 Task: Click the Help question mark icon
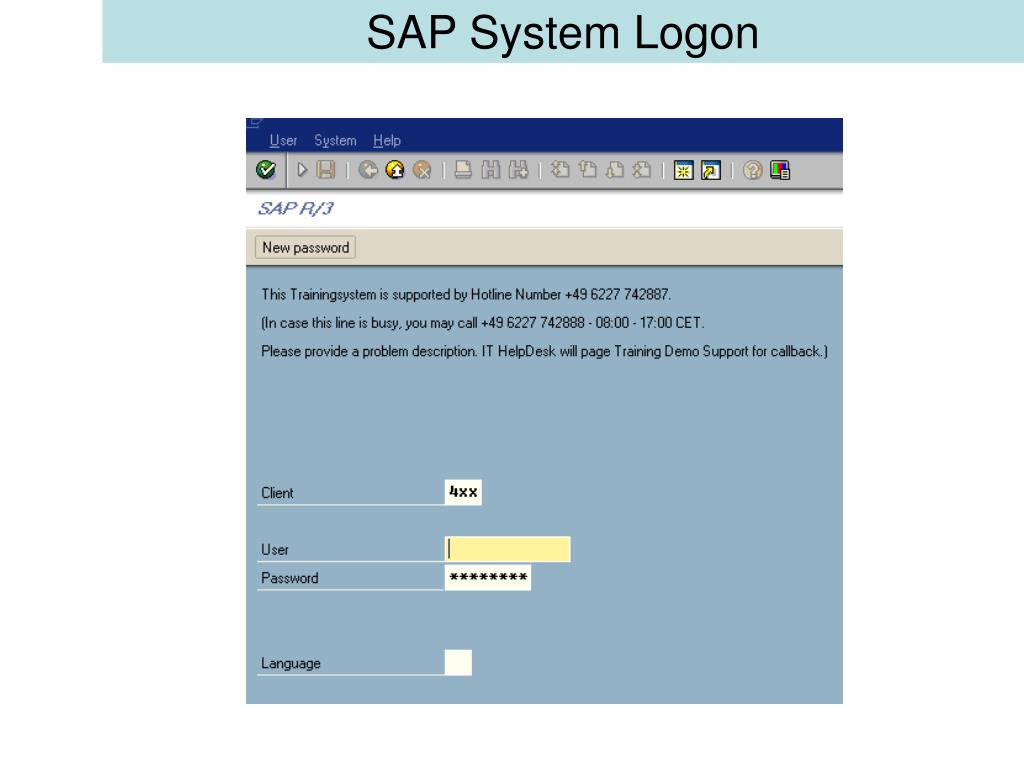pos(752,170)
